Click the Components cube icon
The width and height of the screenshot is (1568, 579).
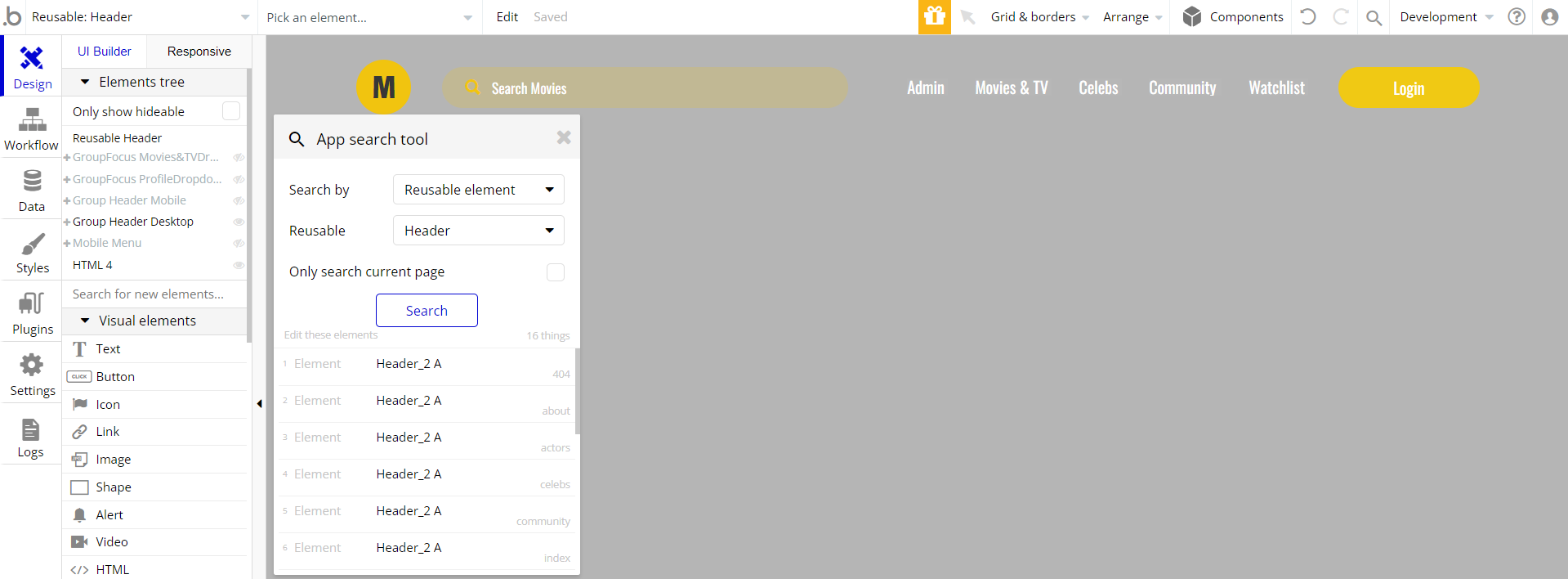coord(1192,16)
